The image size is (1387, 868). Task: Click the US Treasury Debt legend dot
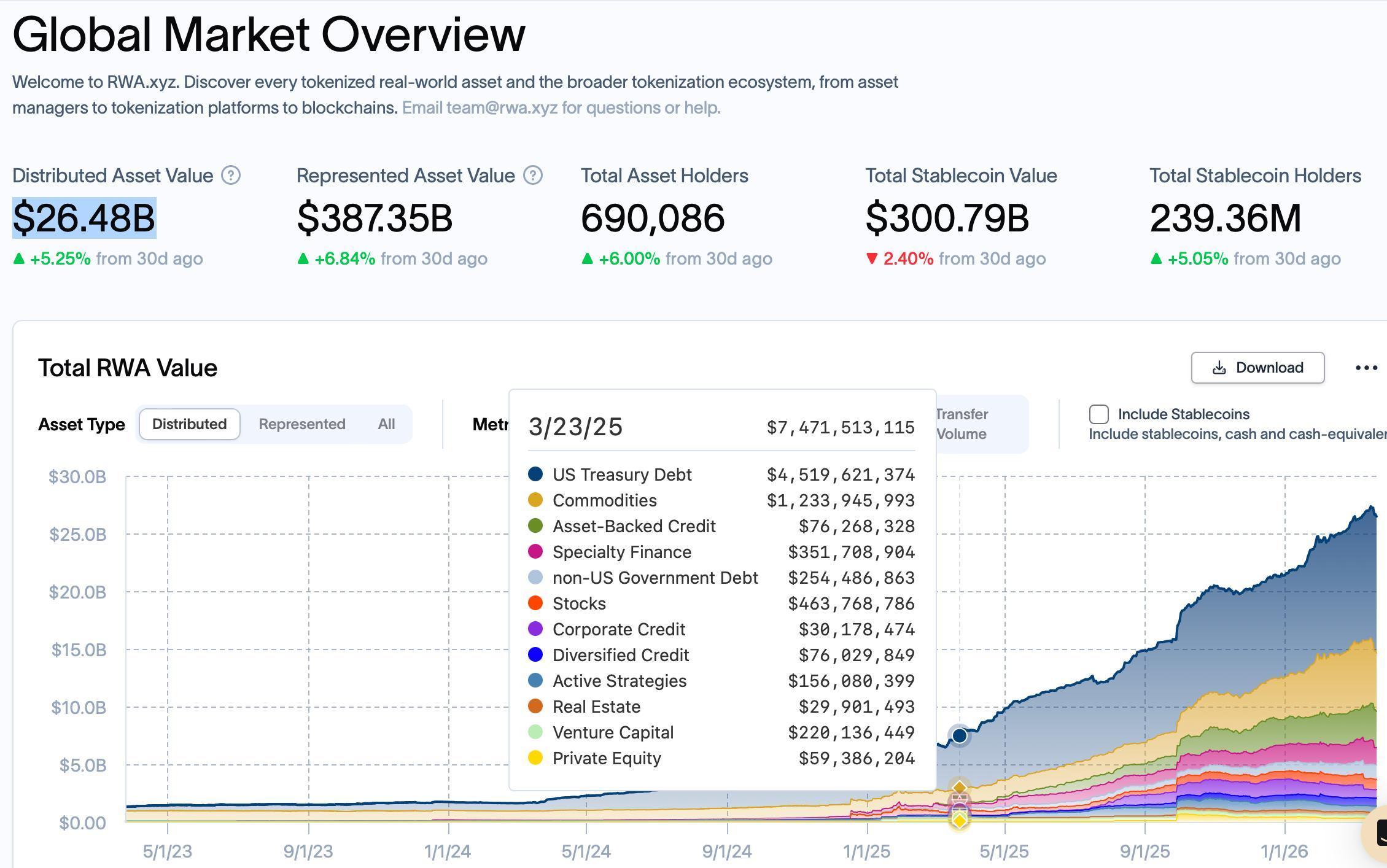[x=535, y=474]
